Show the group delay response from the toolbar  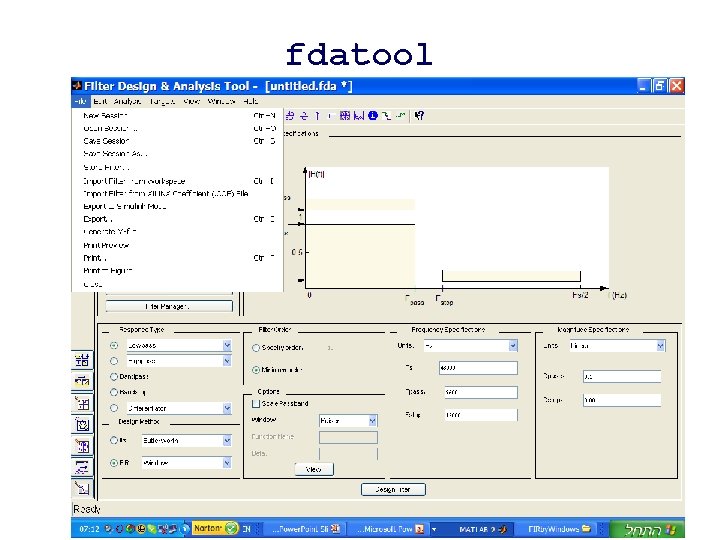pos(290,116)
